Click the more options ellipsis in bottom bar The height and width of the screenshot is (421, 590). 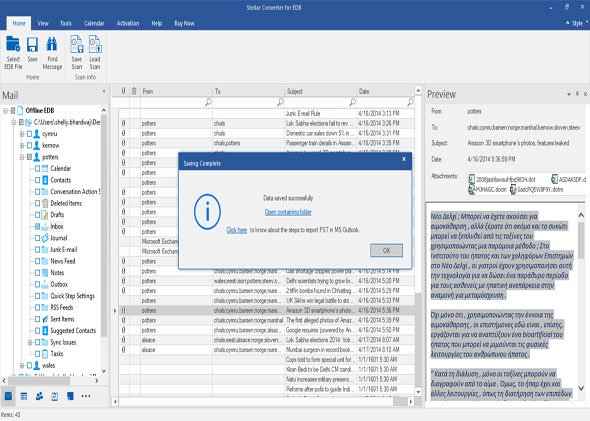click(86, 396)
